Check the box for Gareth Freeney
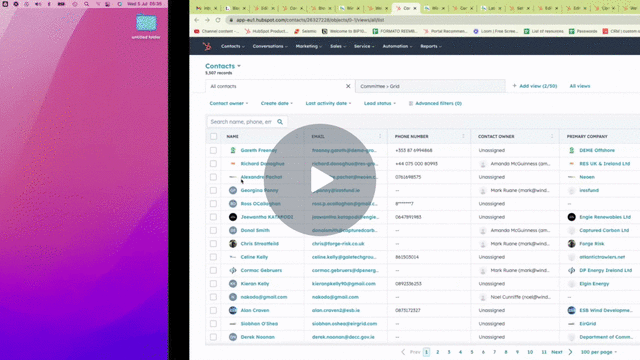Screen dimensions: 640x360 click(213, 150)
